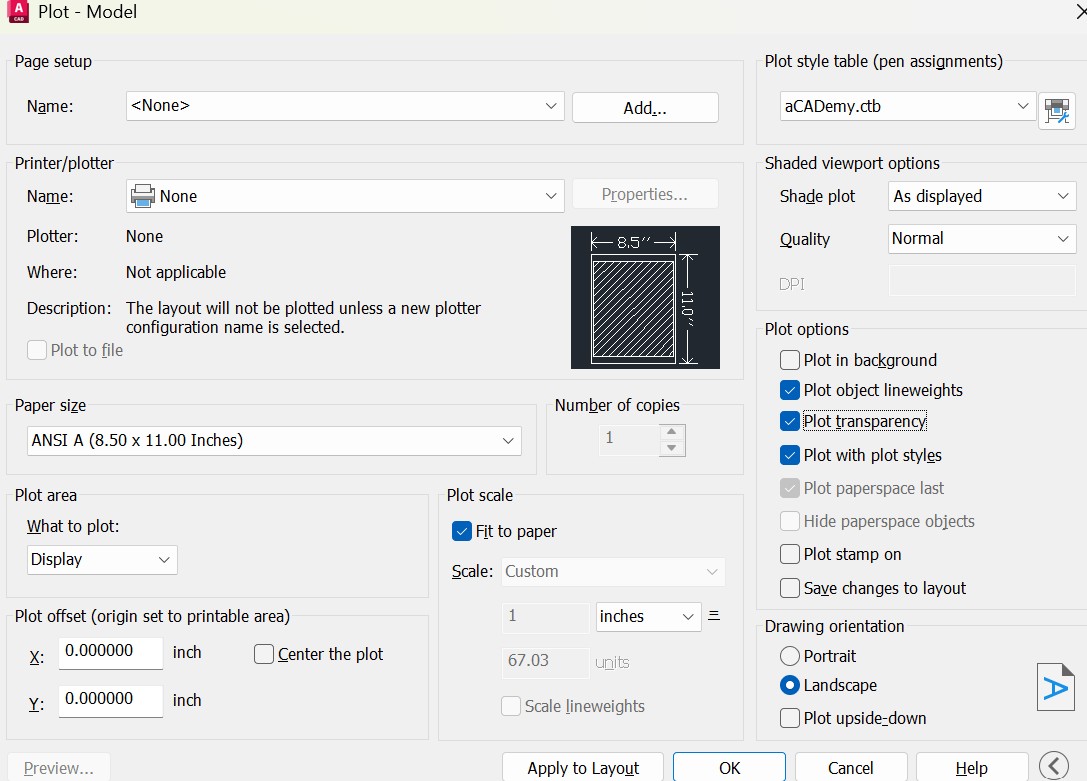Open the Quality dropdown
Image resolution: width=1087 pixels, height=781 pixels.
[982, 238]
